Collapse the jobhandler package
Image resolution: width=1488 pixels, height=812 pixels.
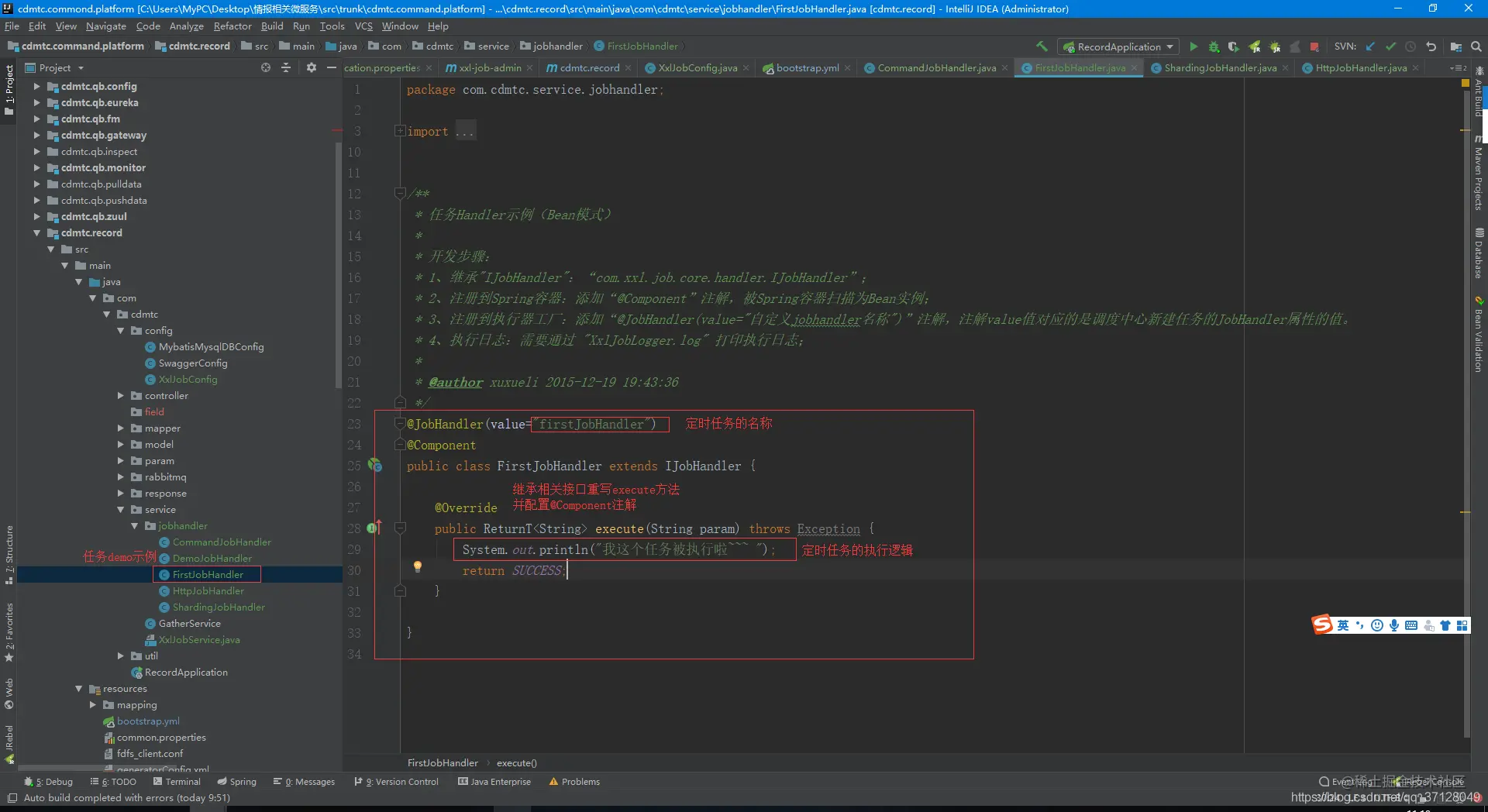[x=134, y=525]
